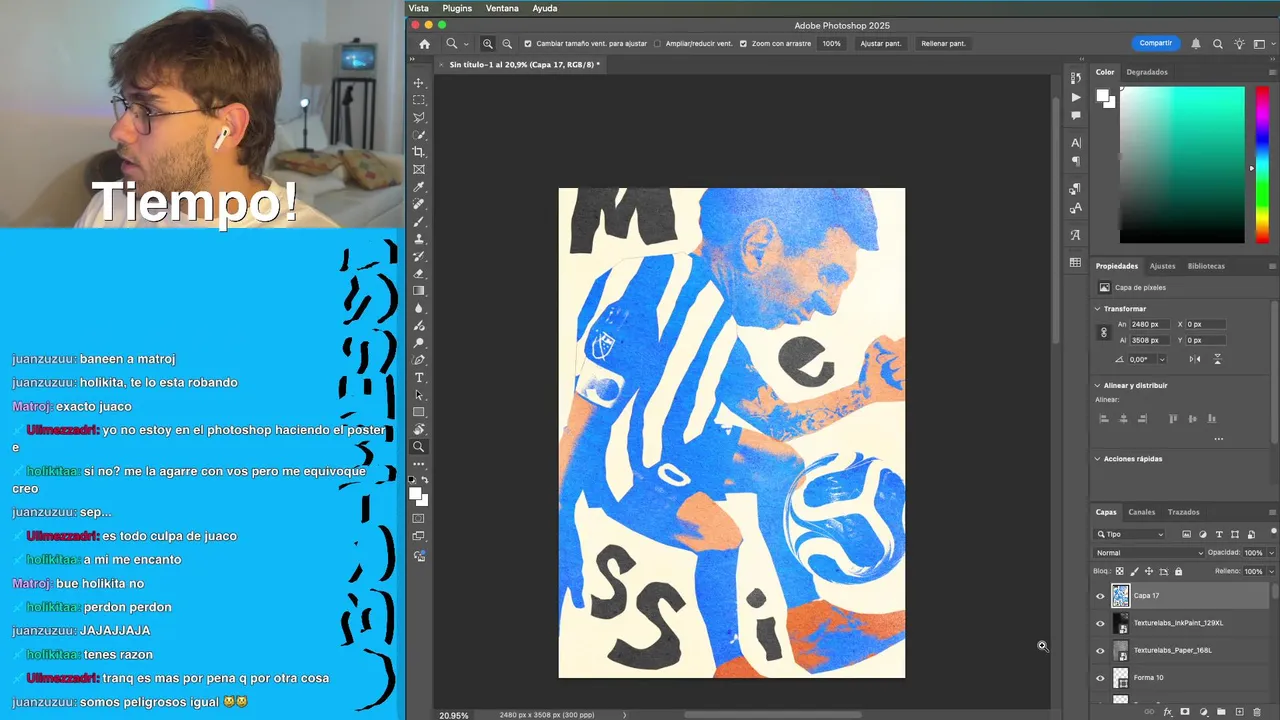
Task: Select the Zoom tool in toolbar
Action: click(419, 447)
